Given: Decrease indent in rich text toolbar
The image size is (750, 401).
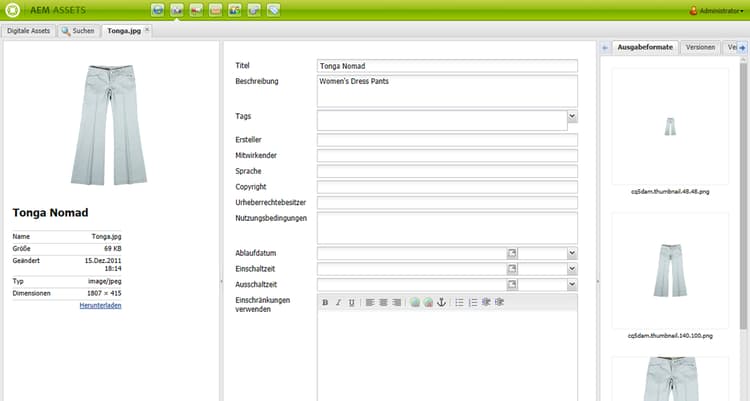Looking at the screenshot, I should (x=486, y=302).
